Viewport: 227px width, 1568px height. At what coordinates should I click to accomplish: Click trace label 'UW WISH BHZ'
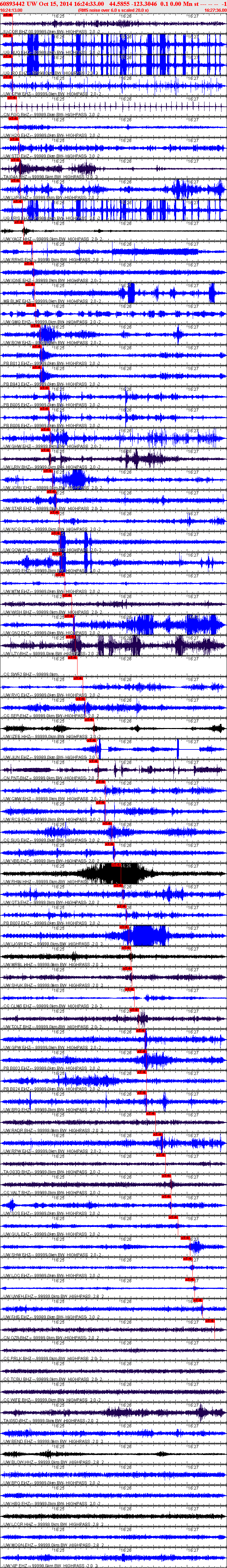17,612
